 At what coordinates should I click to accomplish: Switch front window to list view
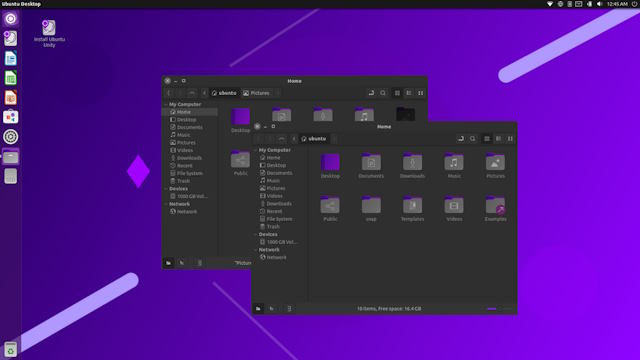point(498,139)
